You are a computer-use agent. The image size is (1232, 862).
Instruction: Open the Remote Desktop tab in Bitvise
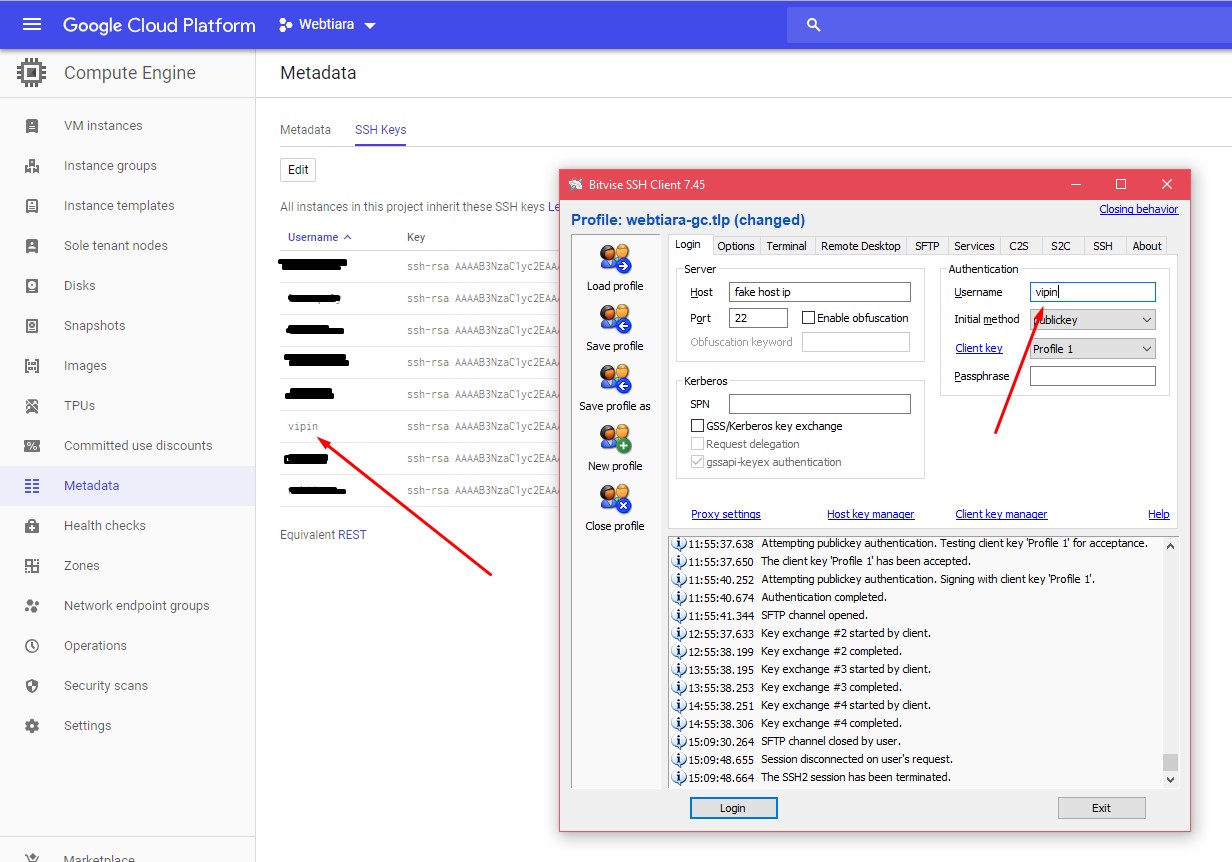pos(861,246)
